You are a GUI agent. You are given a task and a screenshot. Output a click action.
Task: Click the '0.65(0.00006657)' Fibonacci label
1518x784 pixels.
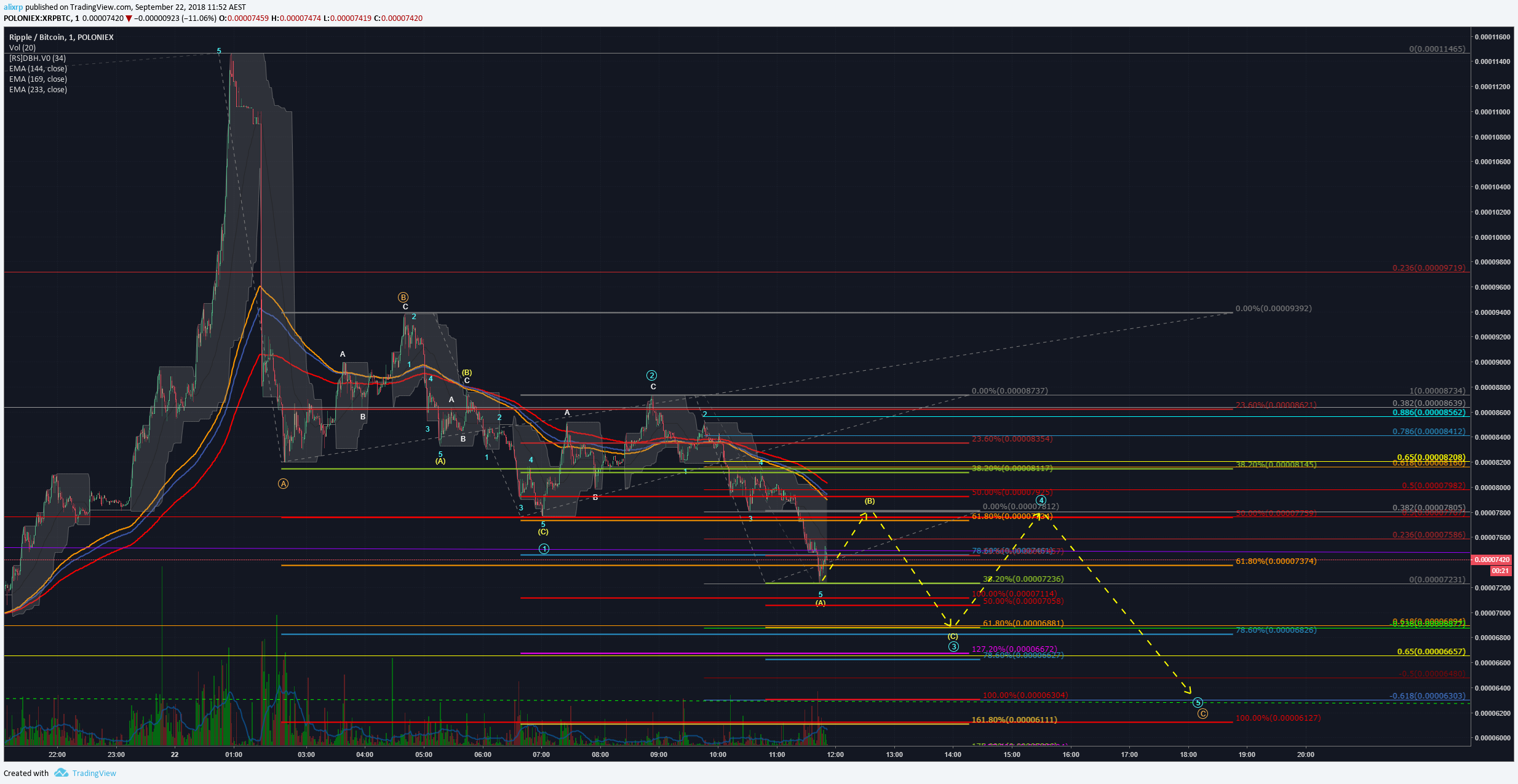tap(1432, 651)
